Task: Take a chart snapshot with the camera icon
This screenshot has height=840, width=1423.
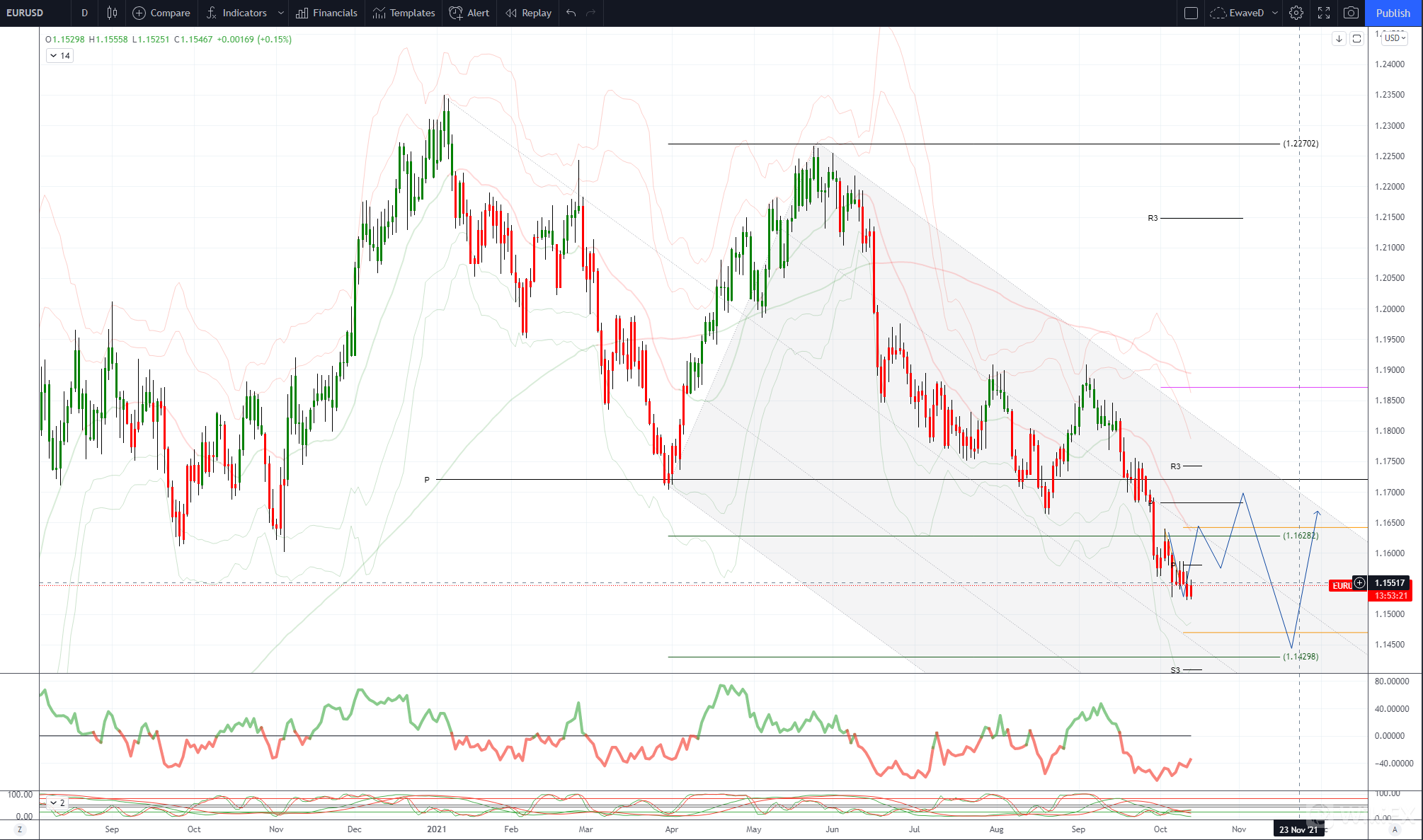Action: pos(1351,13)
